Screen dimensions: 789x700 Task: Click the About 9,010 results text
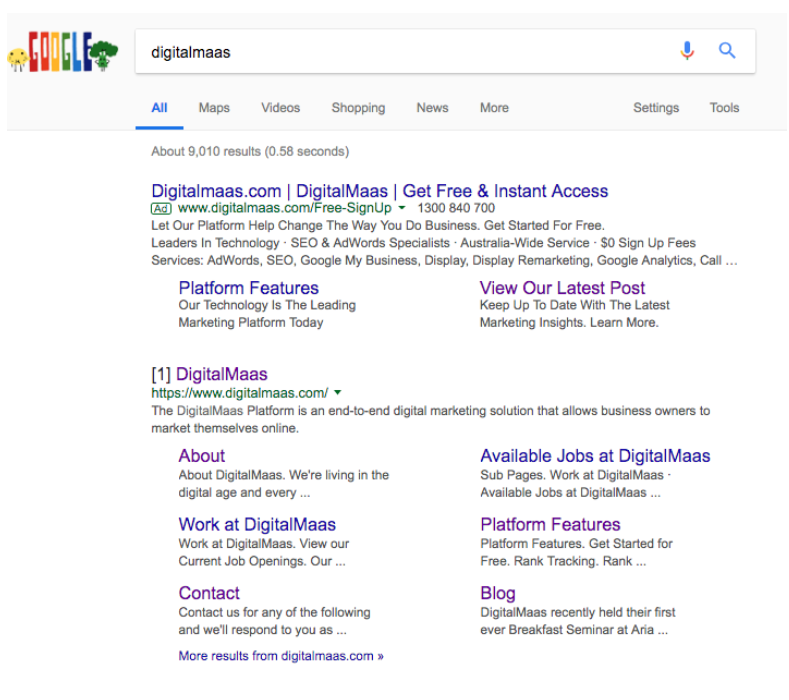(x=250, y=151)
